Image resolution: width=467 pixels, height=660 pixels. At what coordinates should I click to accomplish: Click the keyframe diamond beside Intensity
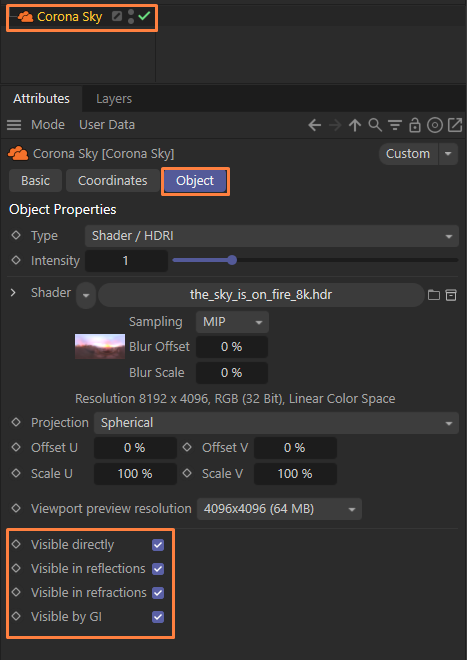tap(16, 261)
